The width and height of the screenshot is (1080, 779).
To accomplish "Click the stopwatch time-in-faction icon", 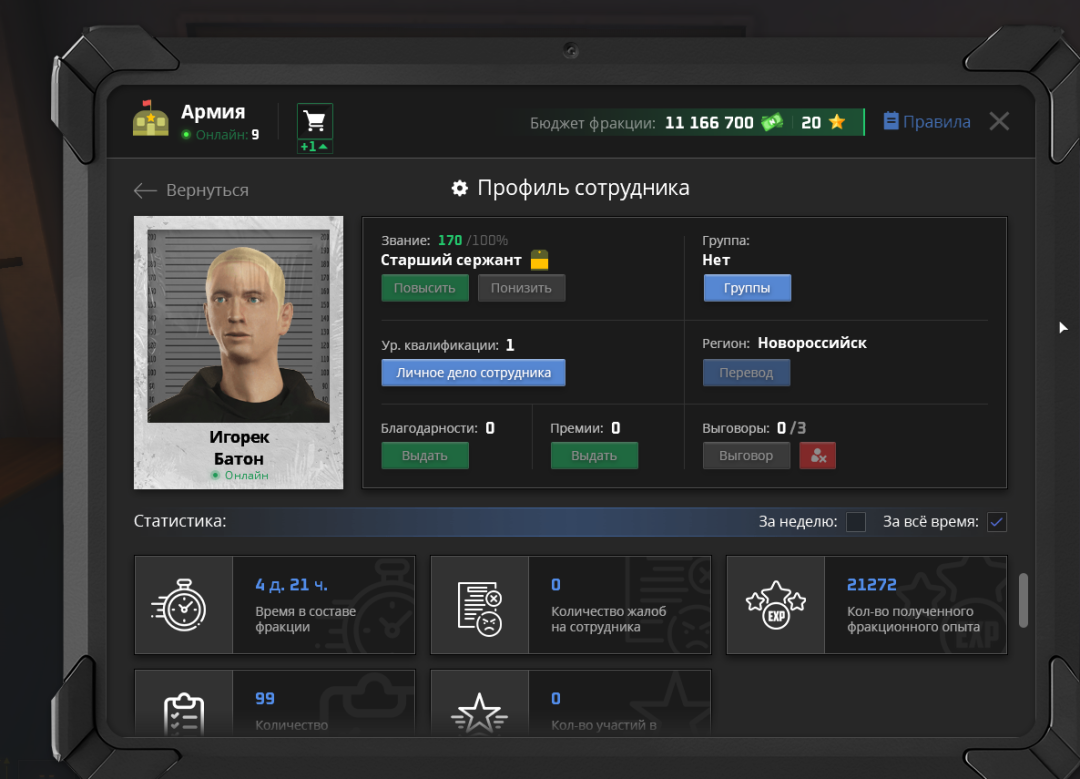I will tap(183, 606).
